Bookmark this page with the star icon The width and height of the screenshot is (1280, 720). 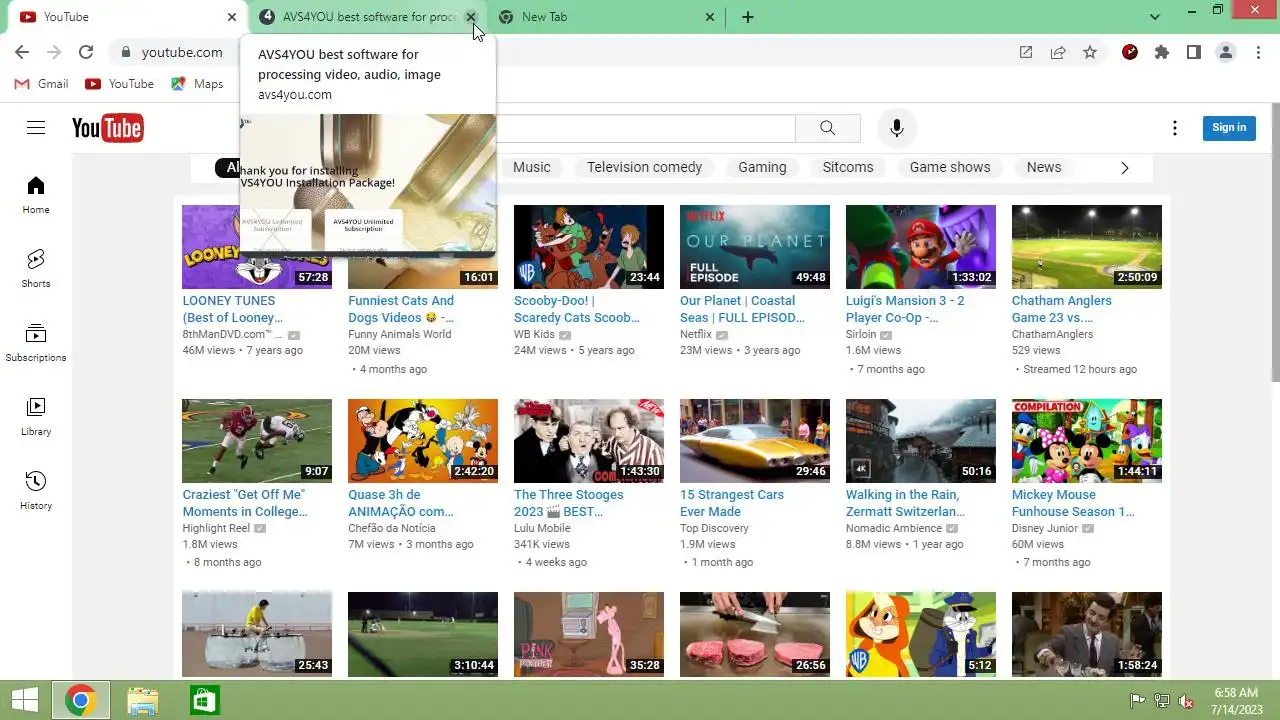tap(1090, 52)
